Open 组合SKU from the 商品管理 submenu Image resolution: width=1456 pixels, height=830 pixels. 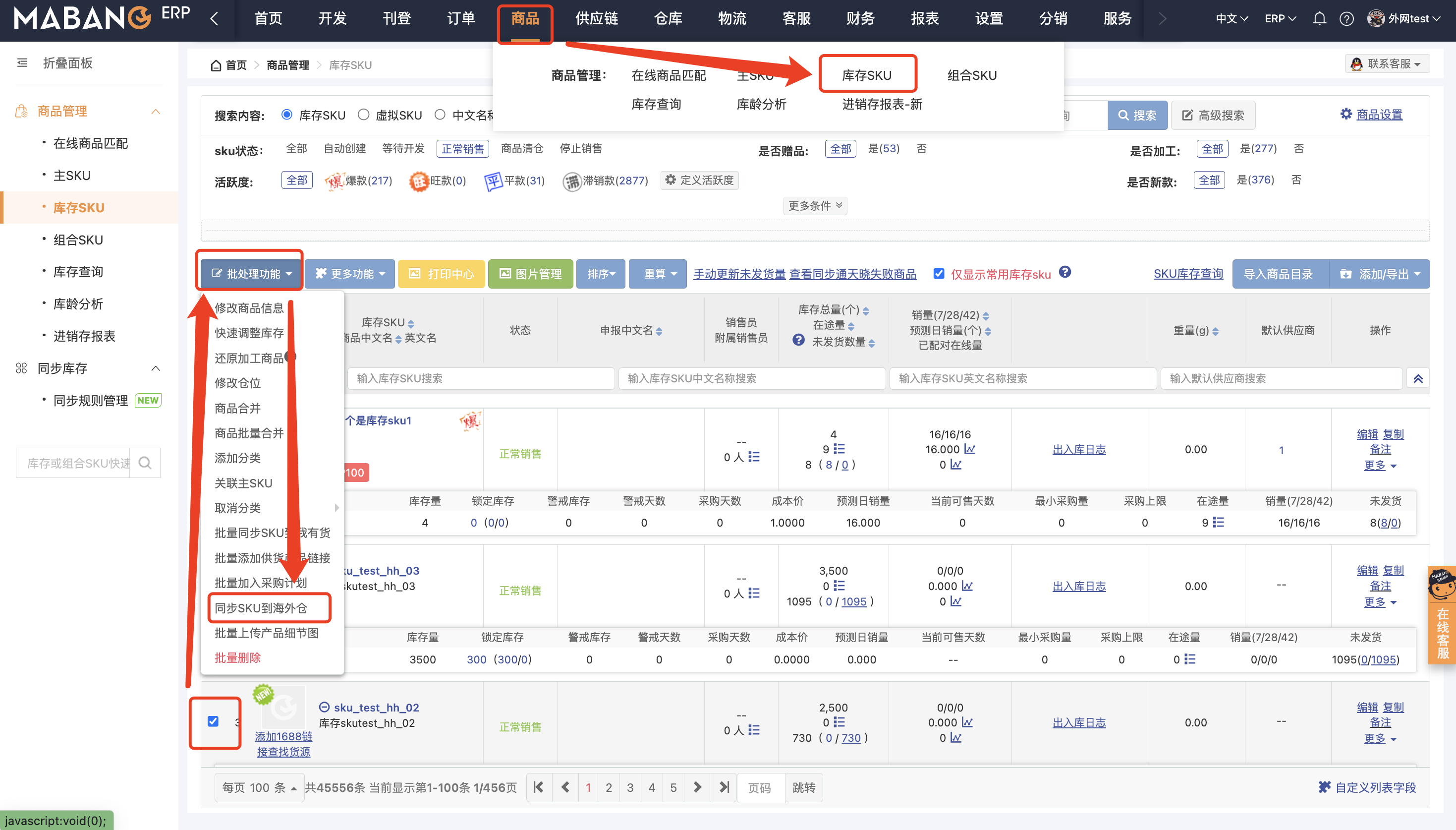[x=972, y=75]
